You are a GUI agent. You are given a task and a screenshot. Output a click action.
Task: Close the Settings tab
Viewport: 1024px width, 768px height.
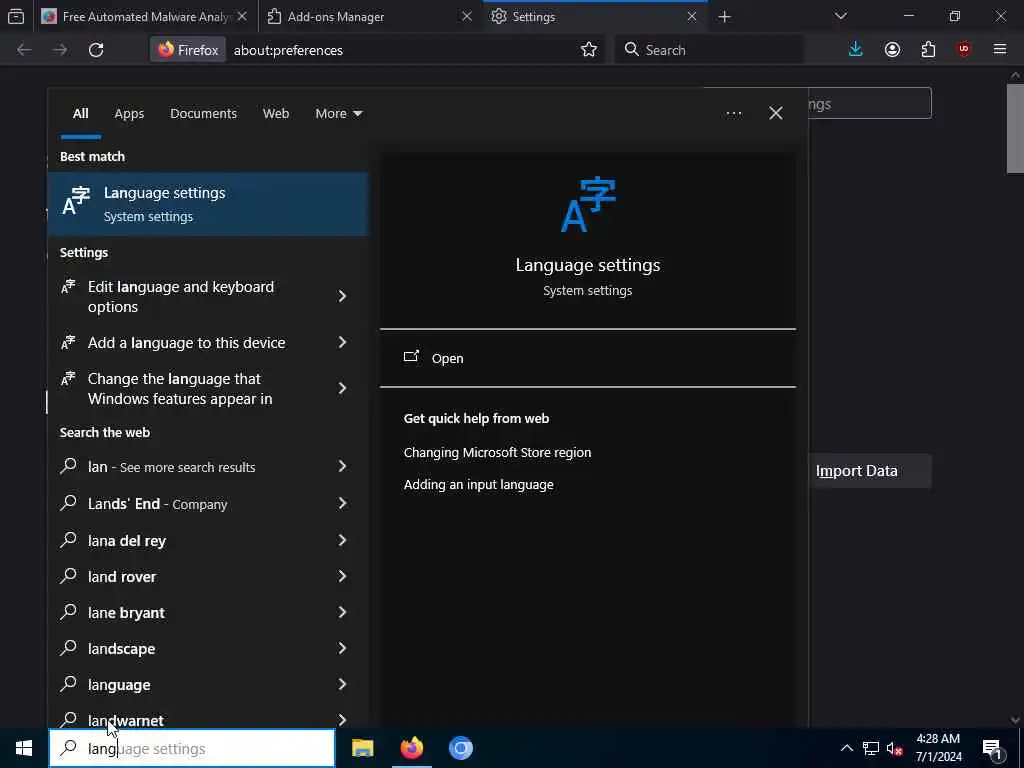click(x=692, y=16)
